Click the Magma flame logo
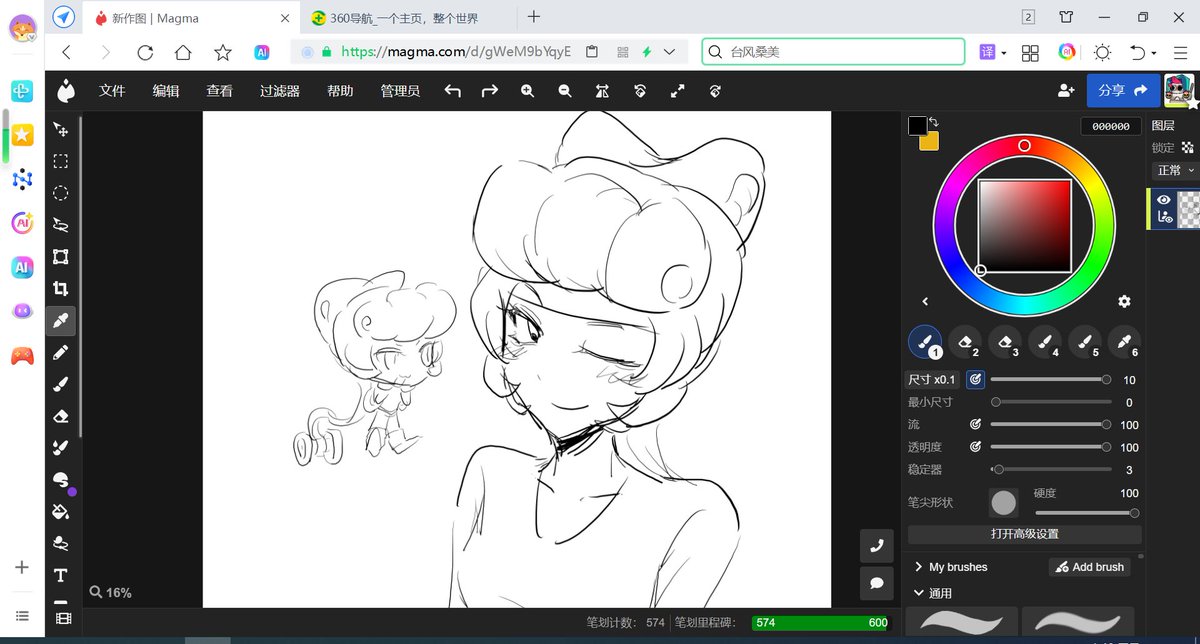 [x=66, y=91]
